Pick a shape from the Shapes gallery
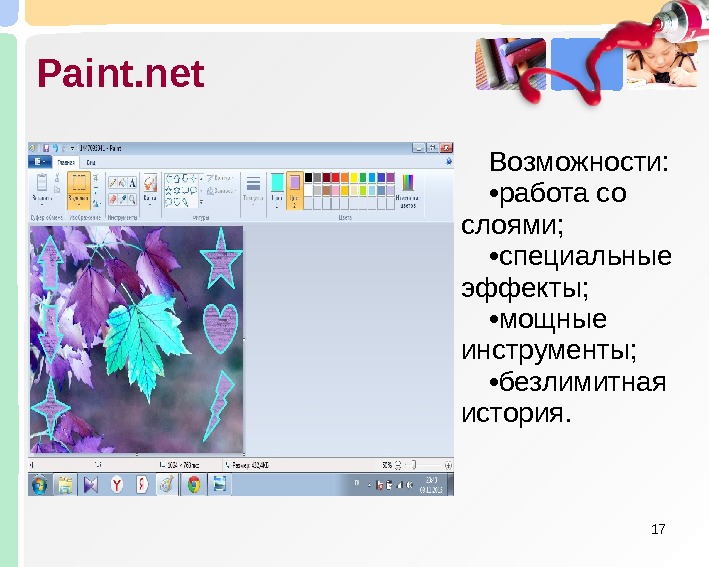The width and height of the screenshot is (709, 567). click(x=180, y=190)
